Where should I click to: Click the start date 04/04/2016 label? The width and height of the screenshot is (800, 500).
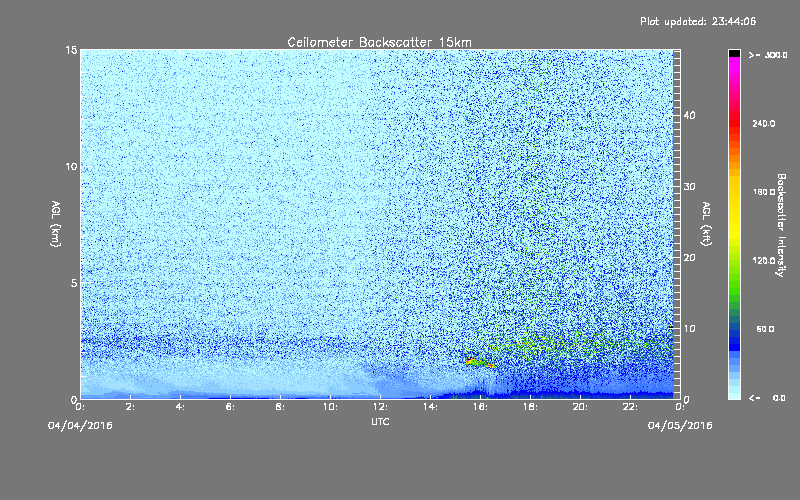(80, 426)
